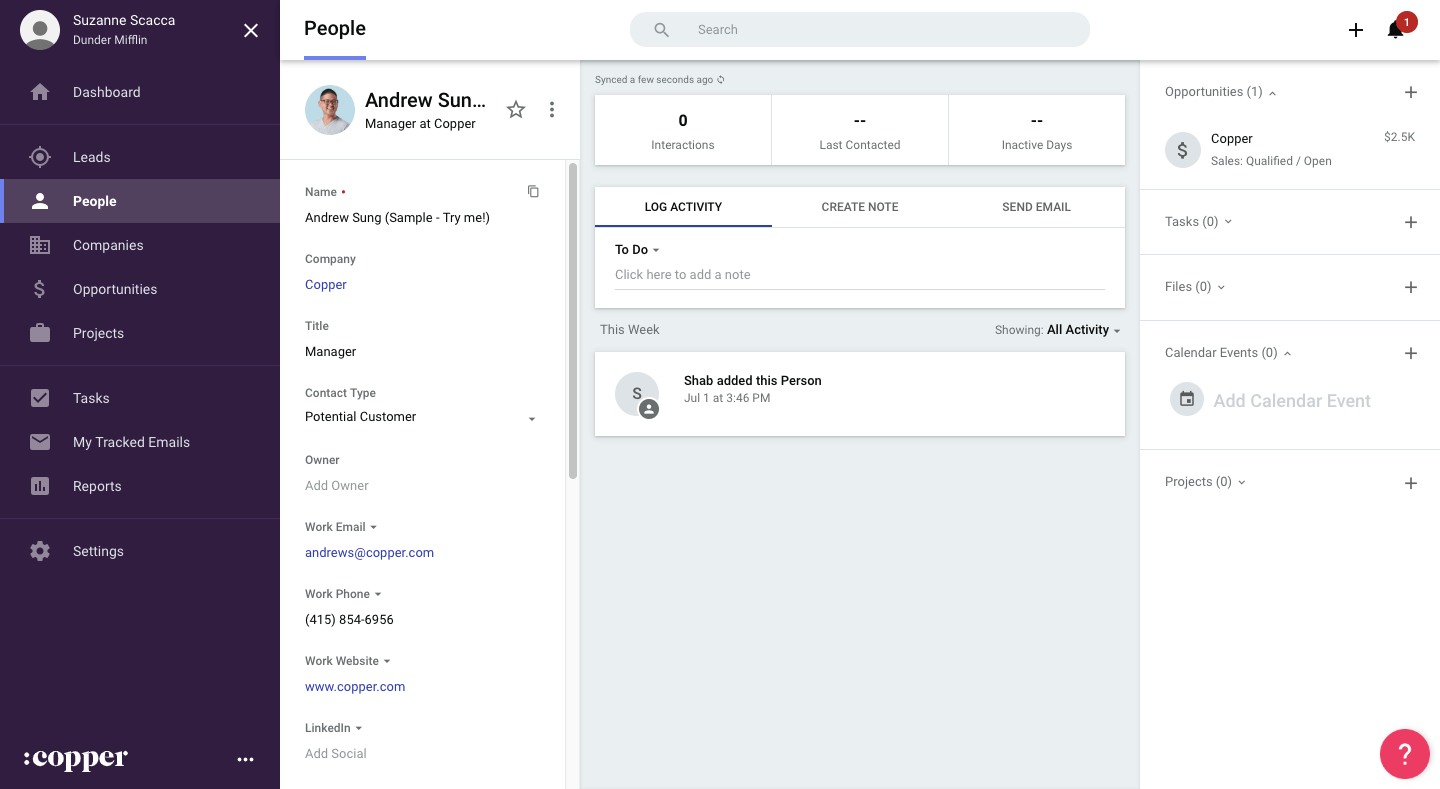Screen dimensions: 1440x789
Task: Expand the Projects (0) section
Action: [1242, 482]
